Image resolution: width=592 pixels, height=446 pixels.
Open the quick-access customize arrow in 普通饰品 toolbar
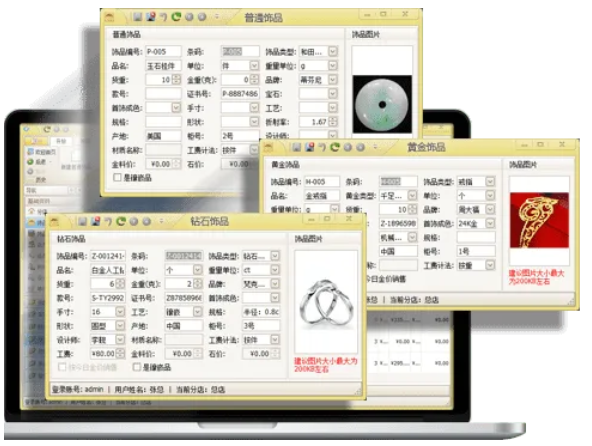(217, 17)
